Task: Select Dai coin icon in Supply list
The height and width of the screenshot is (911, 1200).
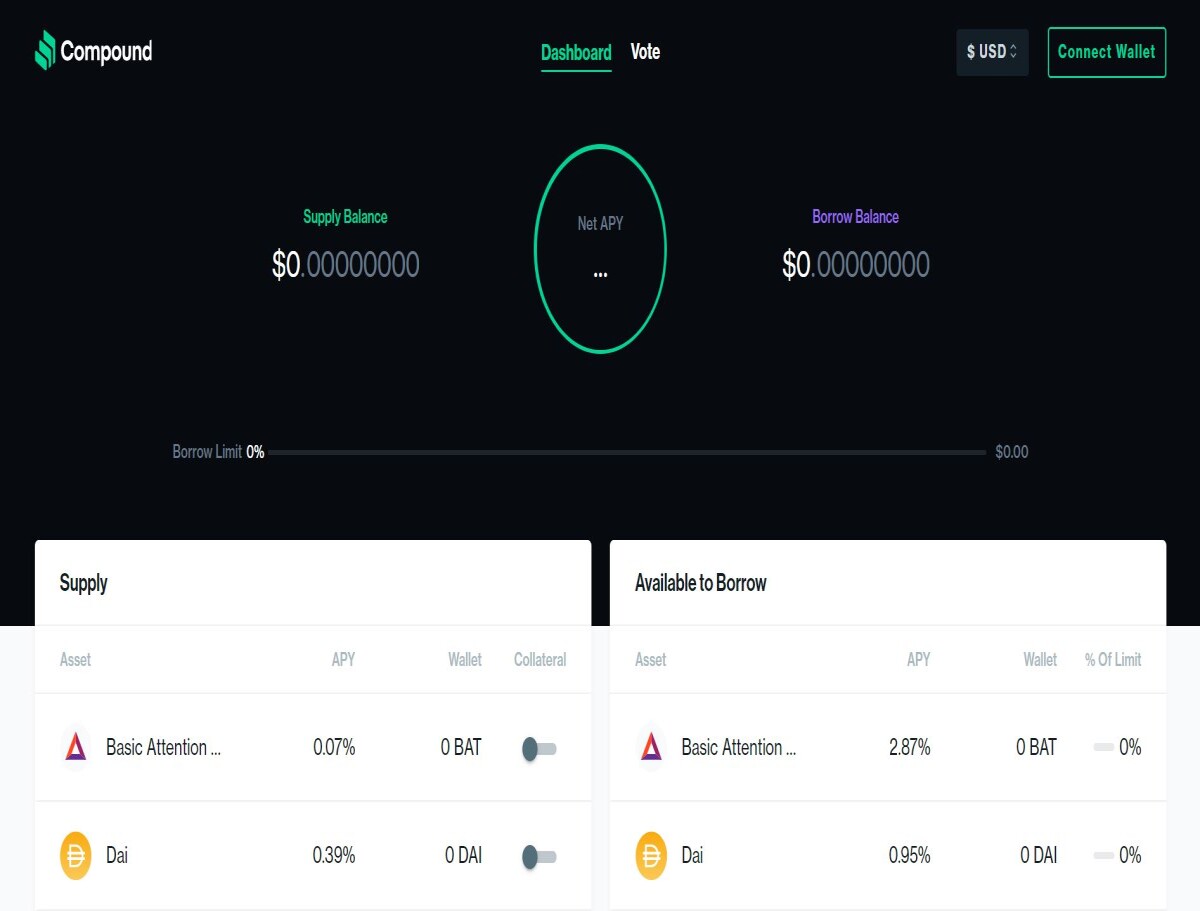Action: [76, 856]
